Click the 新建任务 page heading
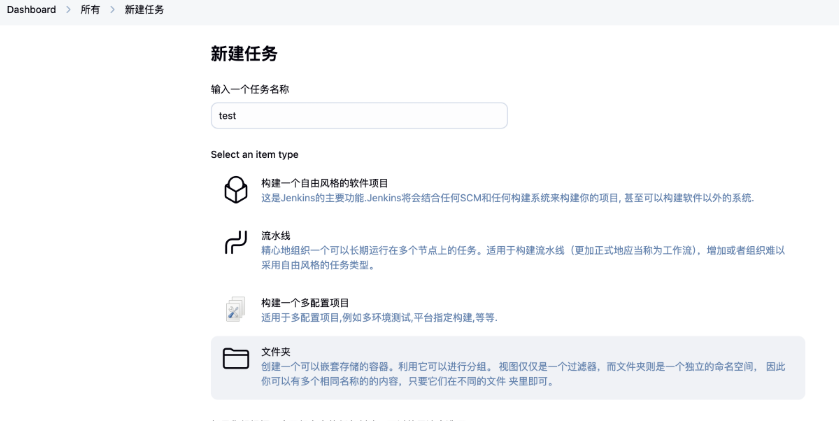This screenshot has width=839, height=421. coord(244,54)
